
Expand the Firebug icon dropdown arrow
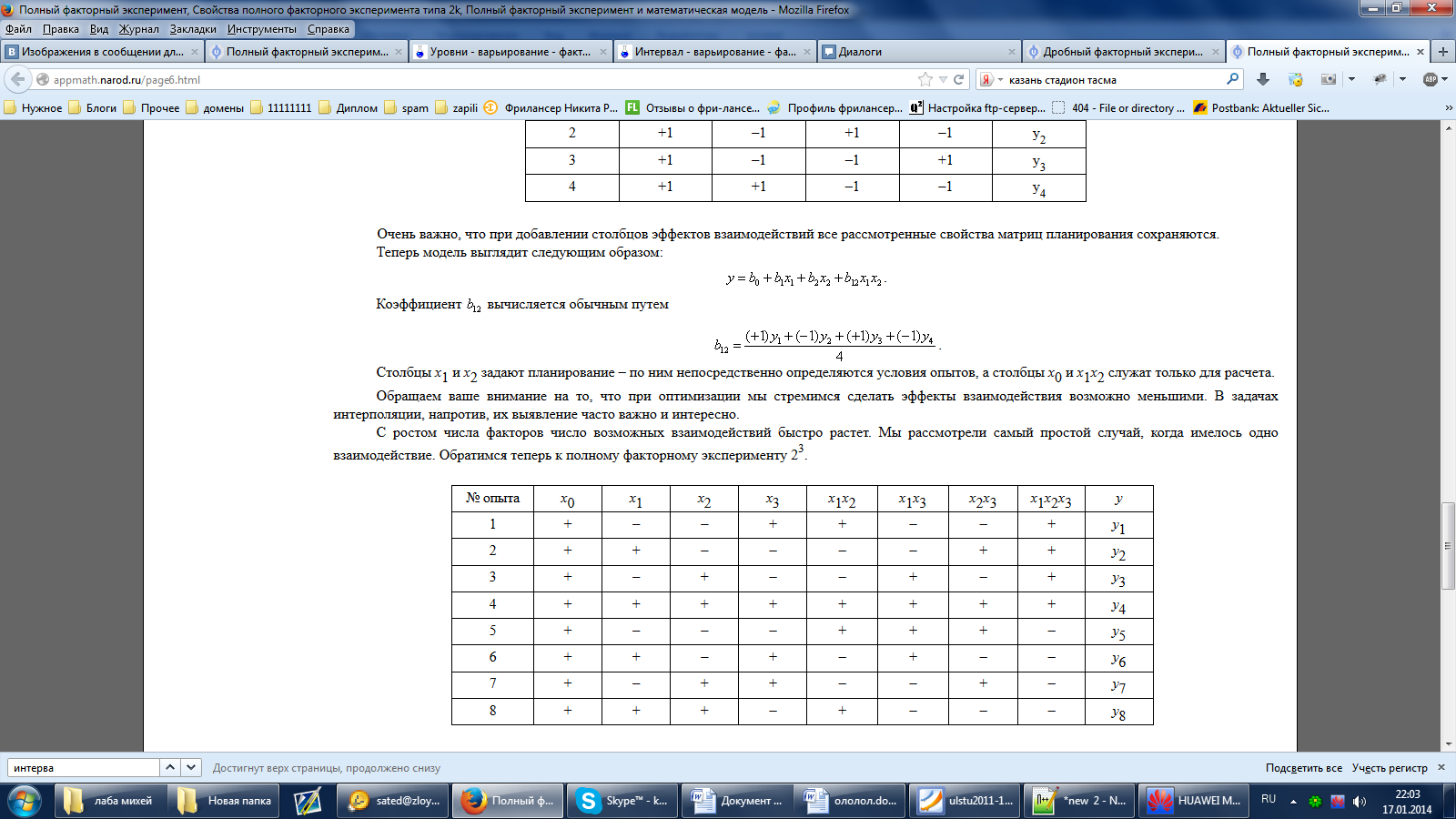(x=1402, y=79)
